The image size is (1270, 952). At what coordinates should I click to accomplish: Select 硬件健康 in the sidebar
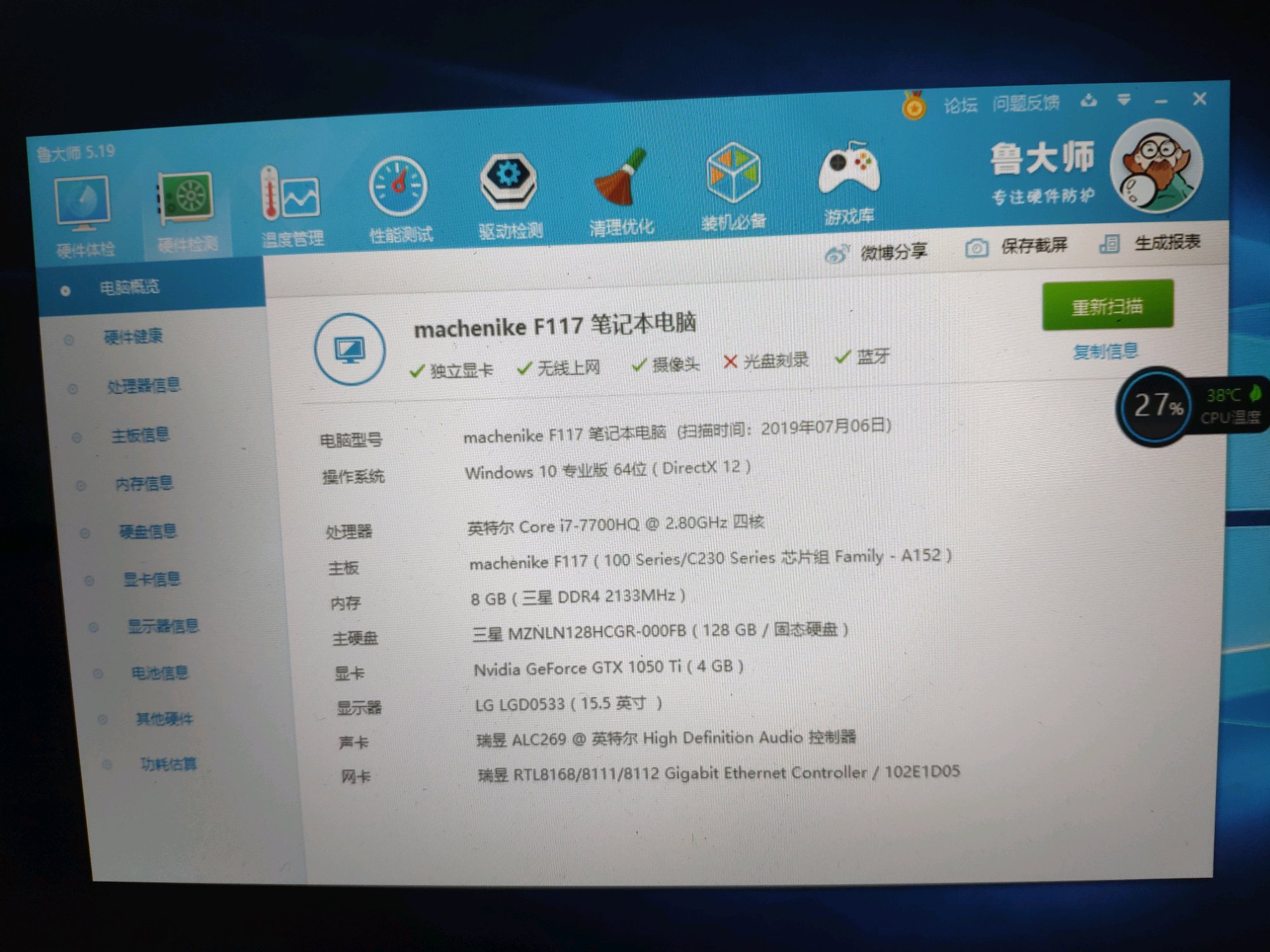click(x=133, y=336)
